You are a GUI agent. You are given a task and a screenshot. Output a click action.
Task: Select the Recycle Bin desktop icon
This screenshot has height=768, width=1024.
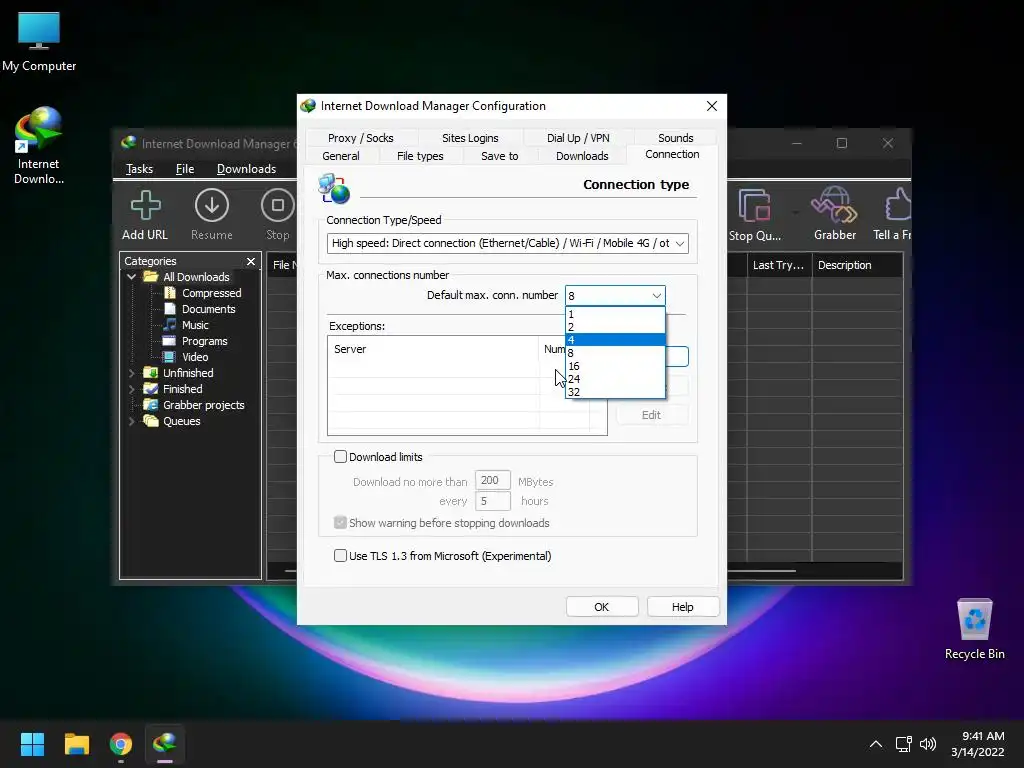[974, 629]
